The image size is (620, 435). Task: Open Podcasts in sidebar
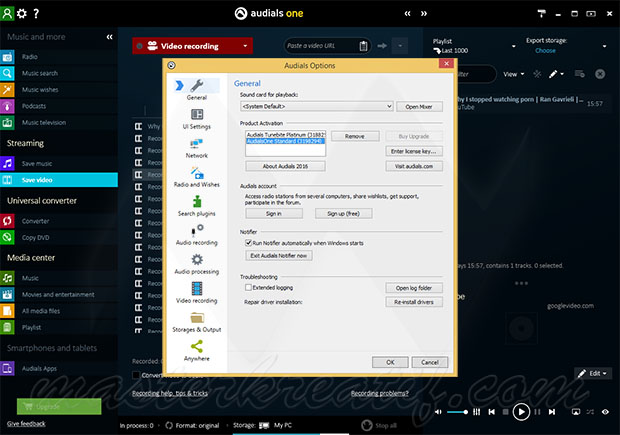[34, 106]
